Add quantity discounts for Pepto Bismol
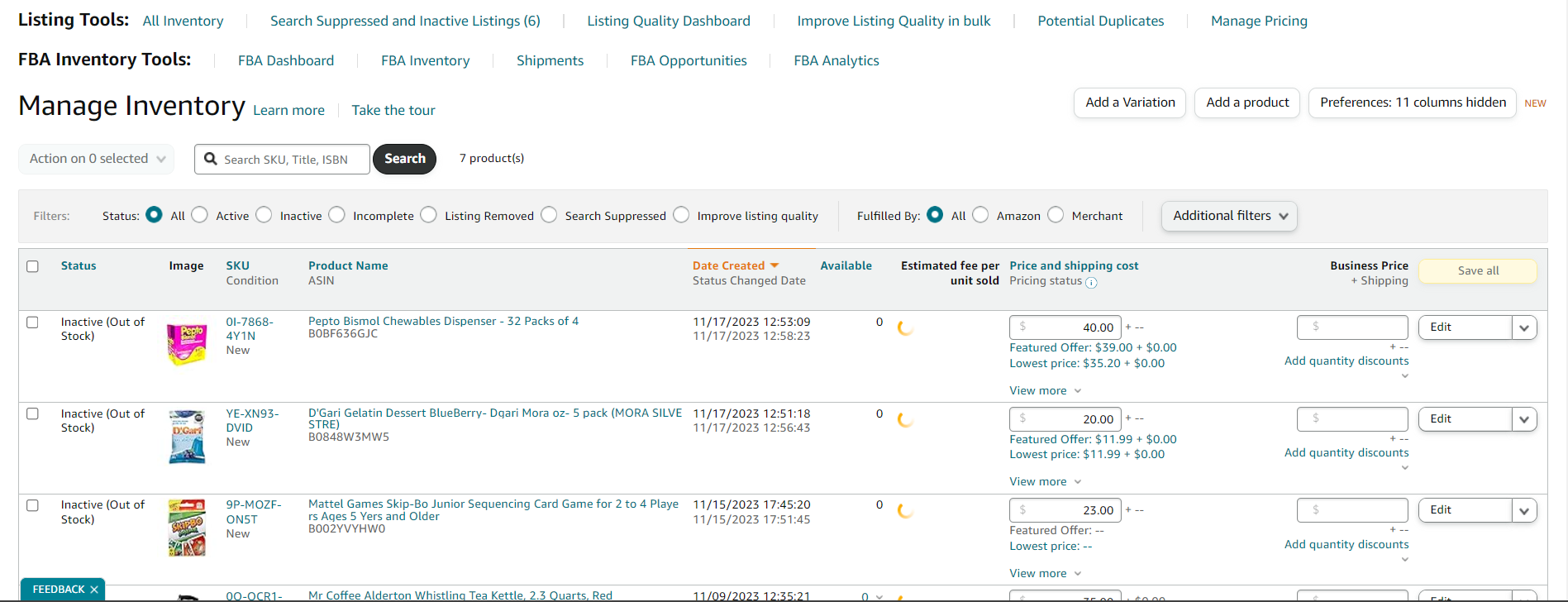1568x602 pixels. tap(1346, 361)
